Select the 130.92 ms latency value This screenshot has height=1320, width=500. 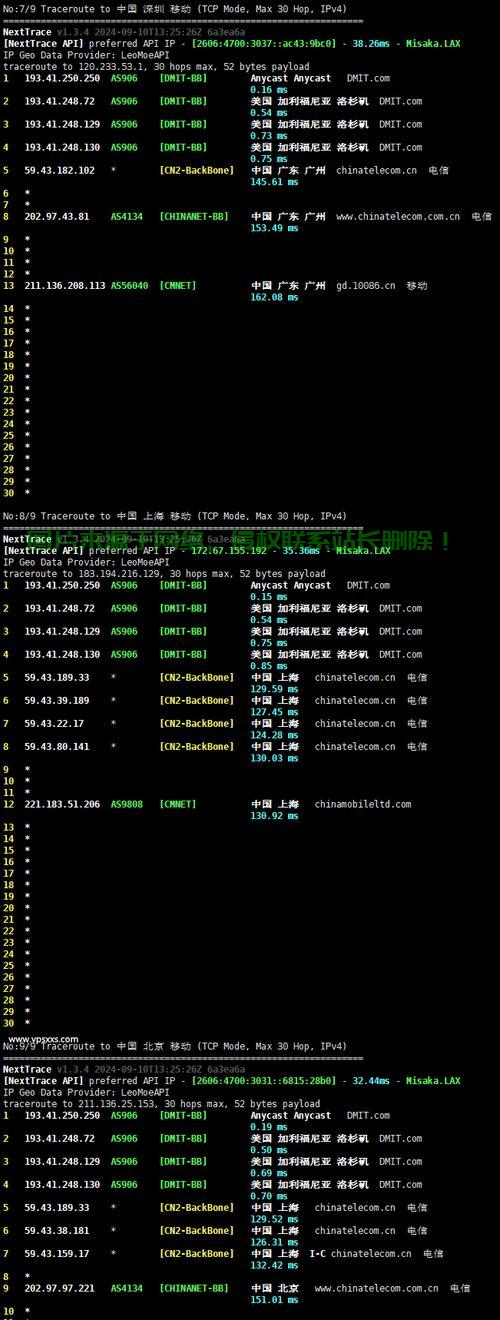tap(274, 816)
